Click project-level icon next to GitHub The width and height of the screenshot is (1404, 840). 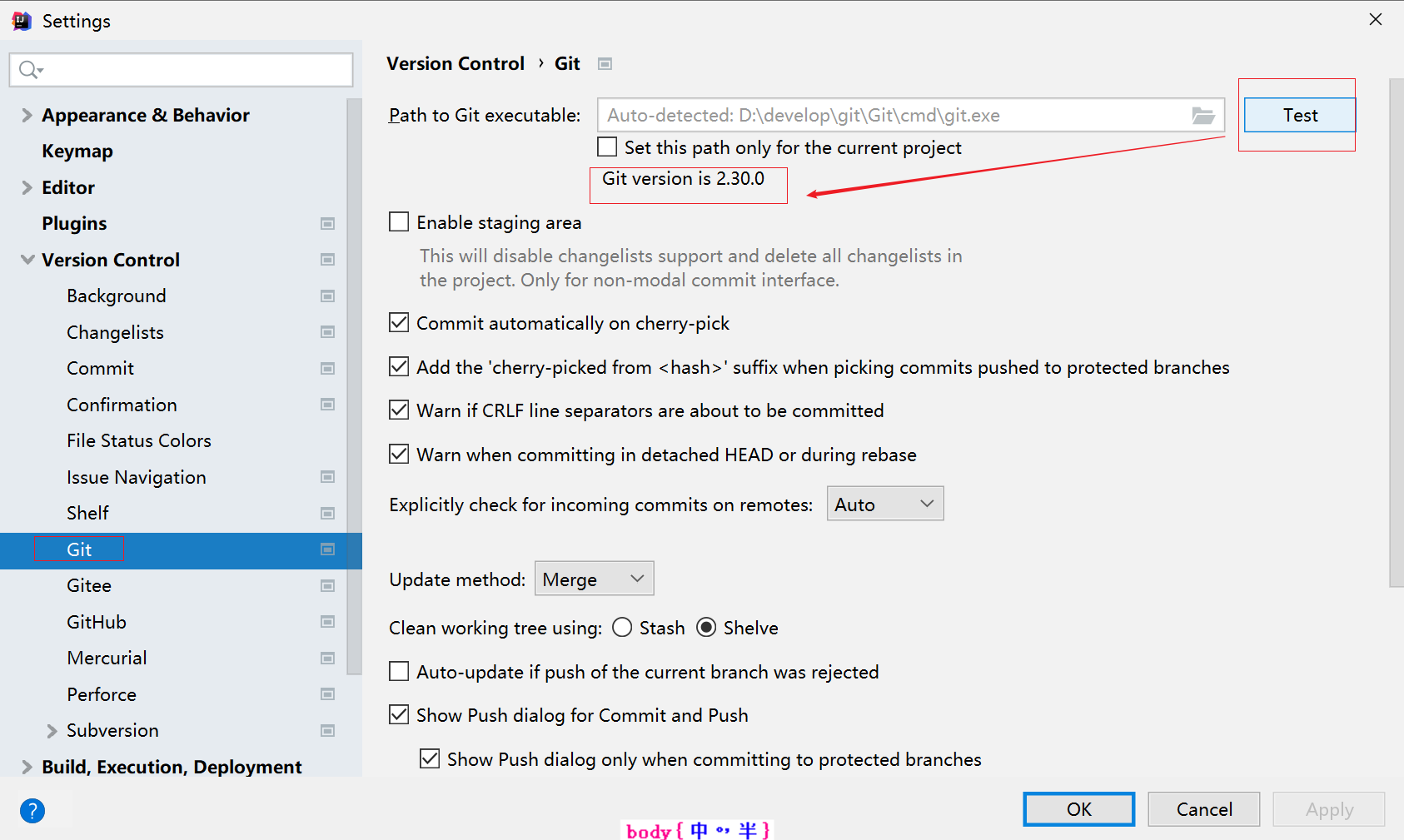(x=328, y=622)
